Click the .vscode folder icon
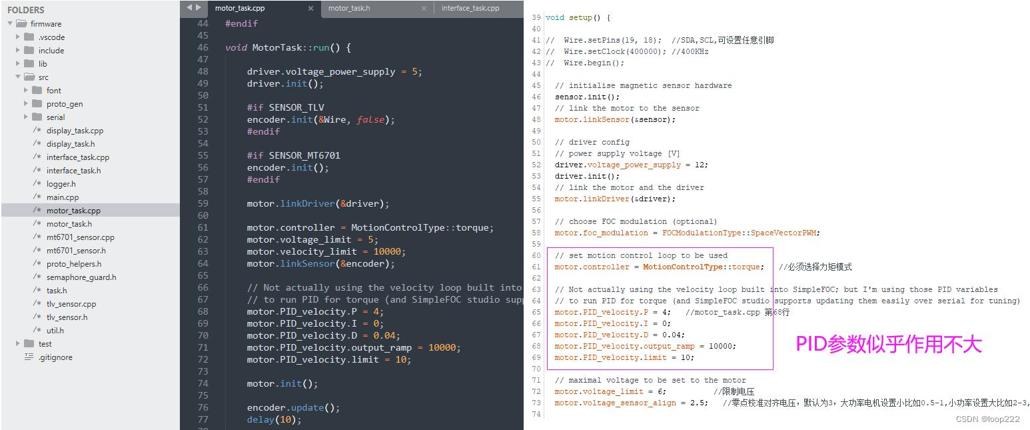The height and width of the screenshot is (430, 1030). point(29,37)
